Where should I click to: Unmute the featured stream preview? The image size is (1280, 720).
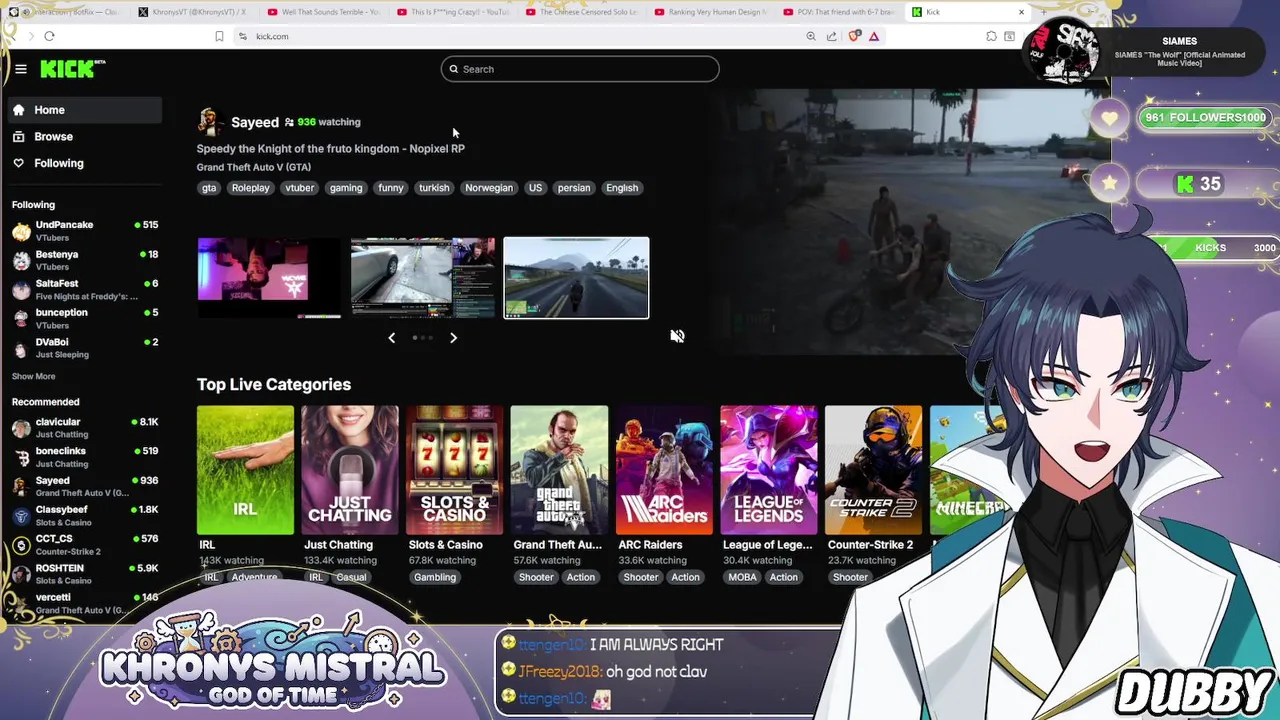click(x=677, y=336)
